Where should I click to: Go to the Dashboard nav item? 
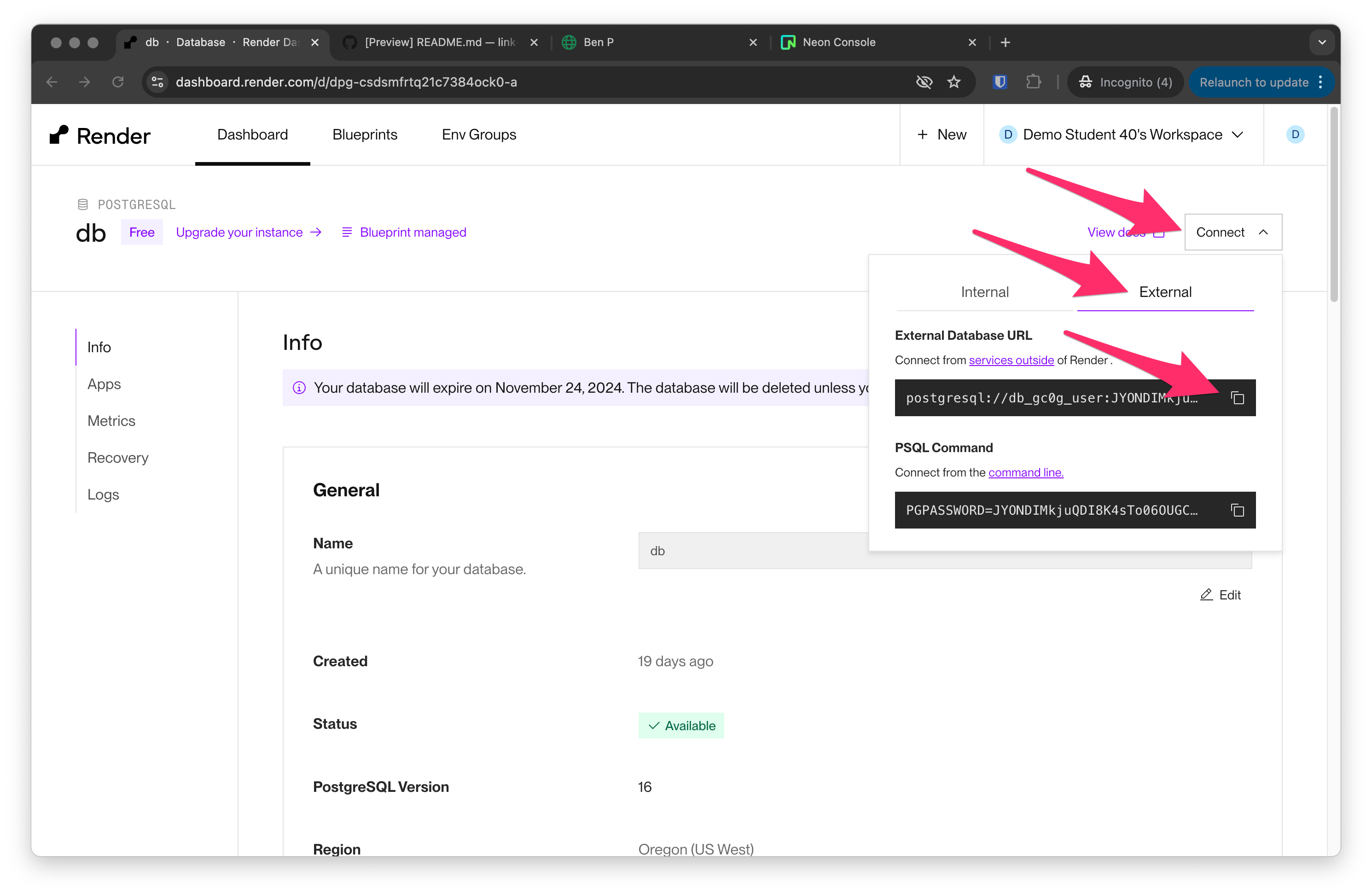252,134
